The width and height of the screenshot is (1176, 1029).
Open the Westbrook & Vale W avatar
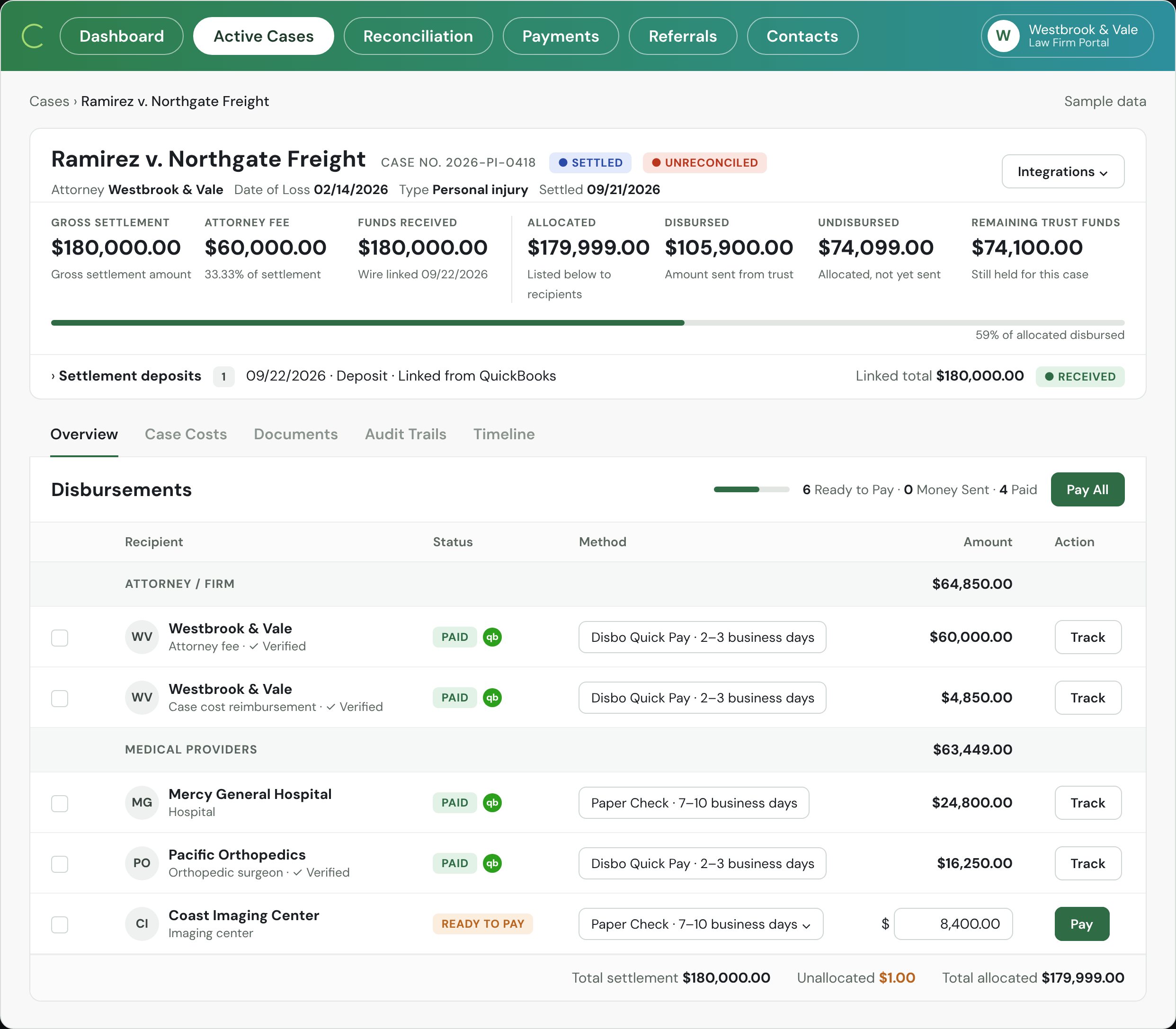pos(1003,35)
